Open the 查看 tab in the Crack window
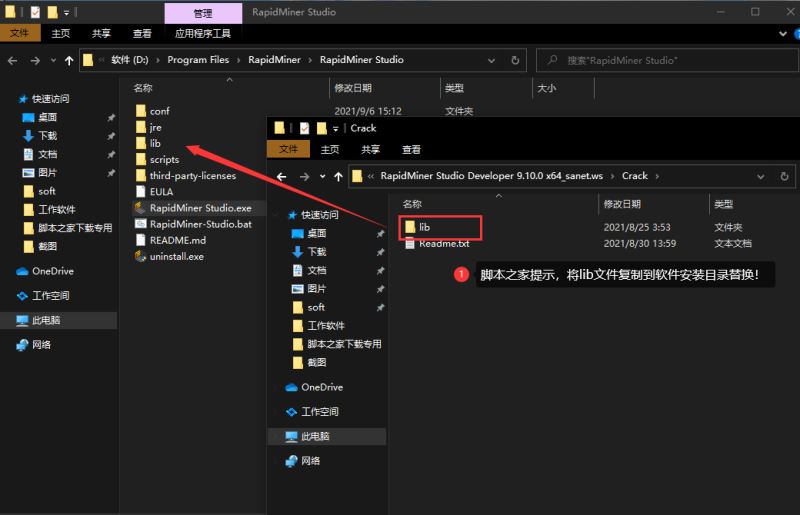 pyautogui.click(x=411, y=149)
